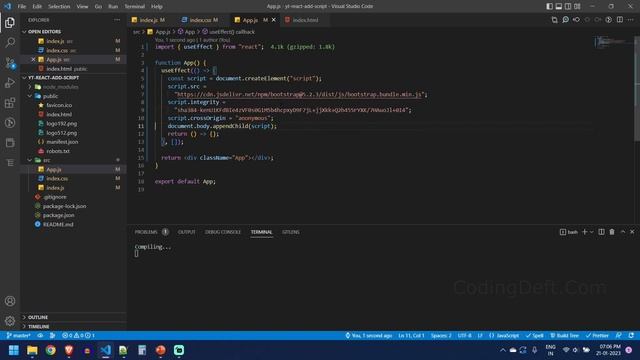Show the Output panel tab
Image resolution: width=640 pixels, height=360 pixels.
(x=187, y=232)
